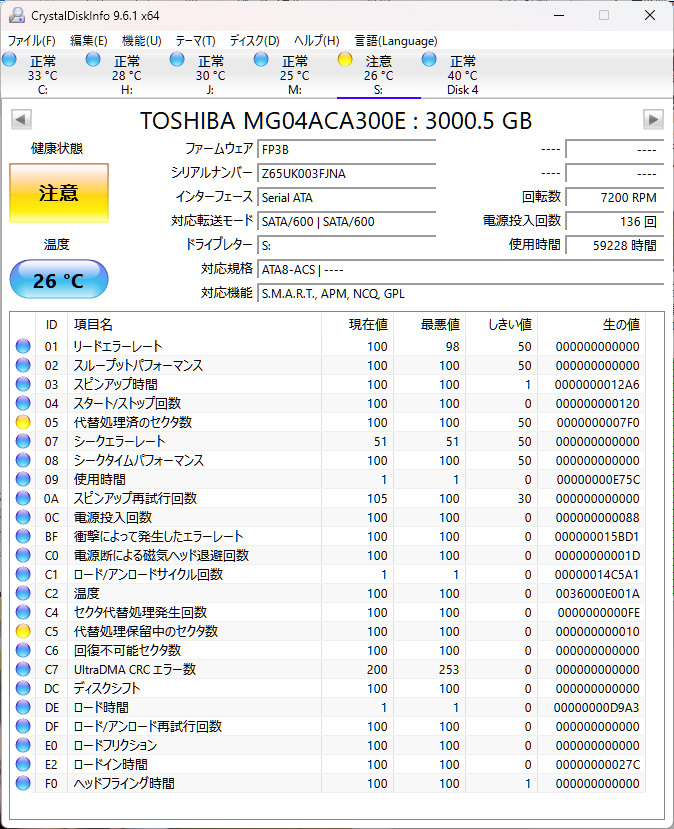
Task: Click blue status icon for ディスクシフト
Action: [23, 688]
